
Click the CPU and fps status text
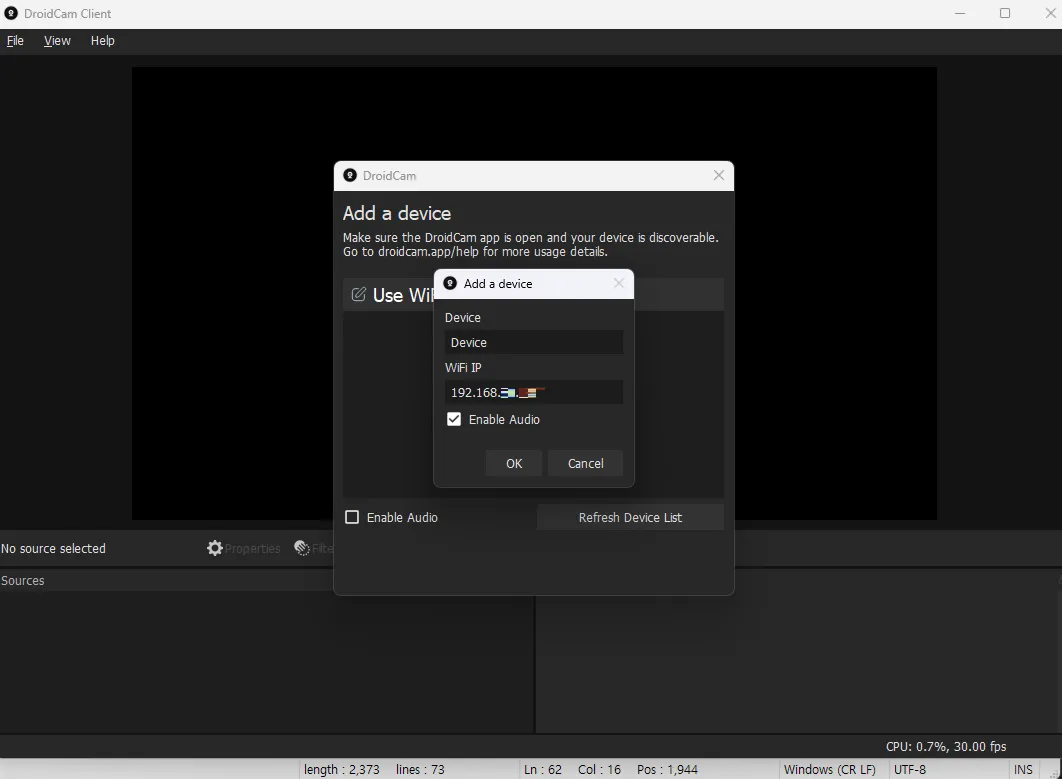946,746
